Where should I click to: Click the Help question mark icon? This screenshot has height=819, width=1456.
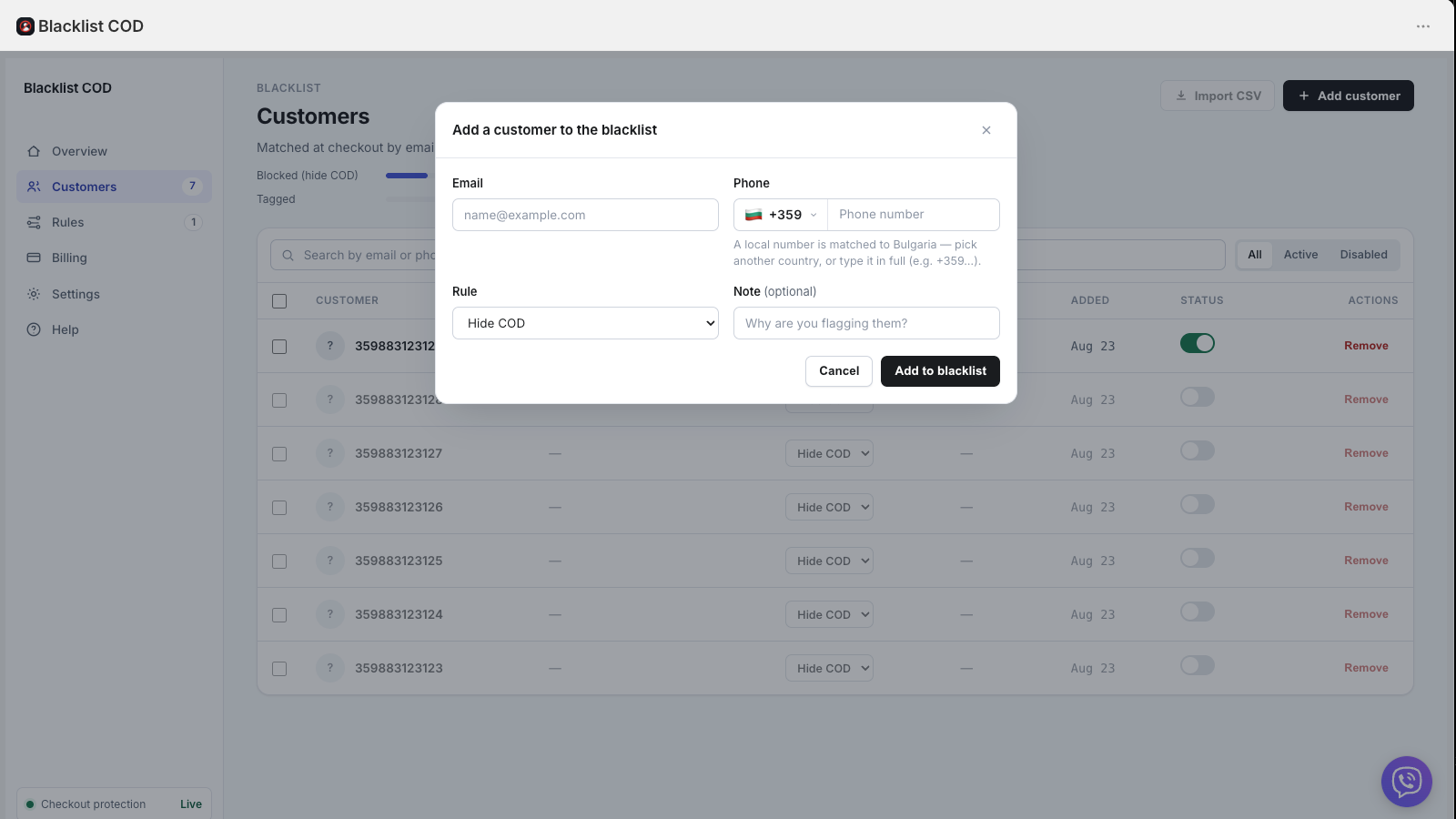coord(34,329)
